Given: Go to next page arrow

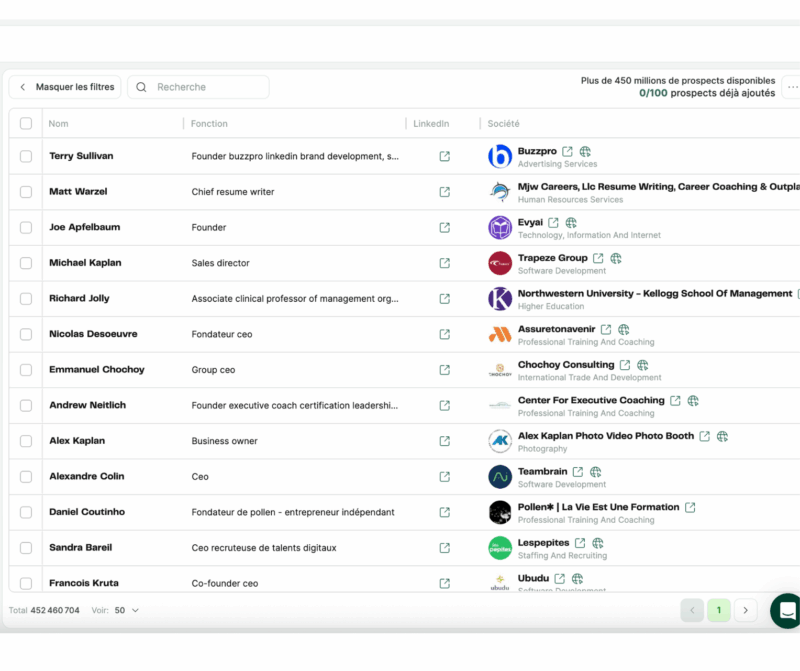Looking at the screenshot, I should pos(745,611).
